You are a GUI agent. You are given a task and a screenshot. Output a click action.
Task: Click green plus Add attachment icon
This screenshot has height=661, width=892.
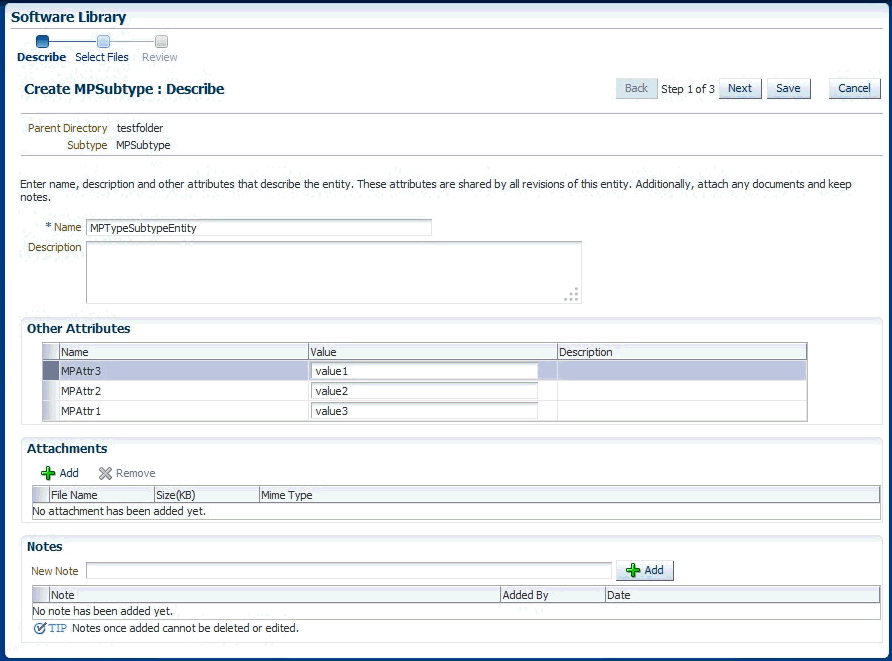pos(48,473)
